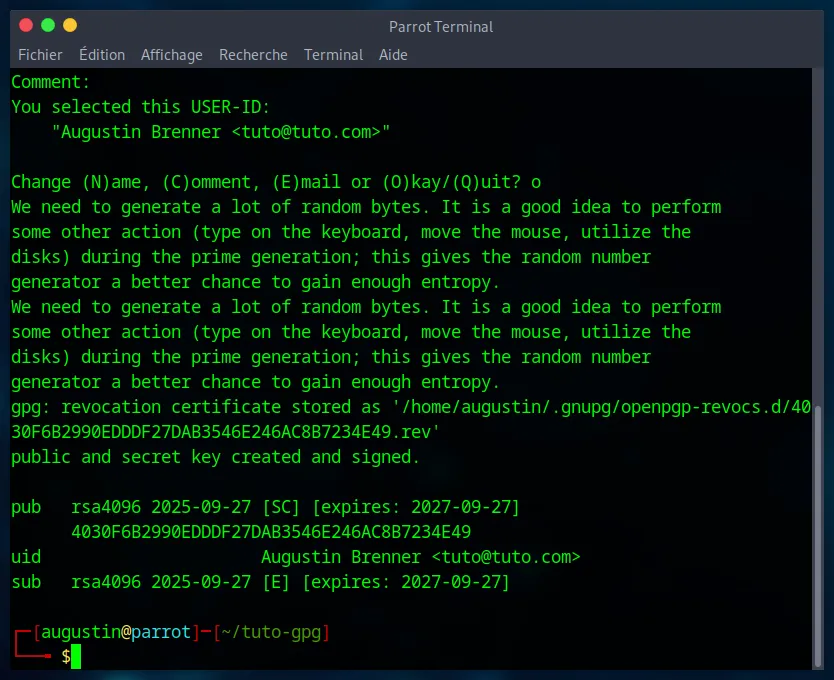Click the red close window button
The image size is (834, 680).
tap(26, 25)
